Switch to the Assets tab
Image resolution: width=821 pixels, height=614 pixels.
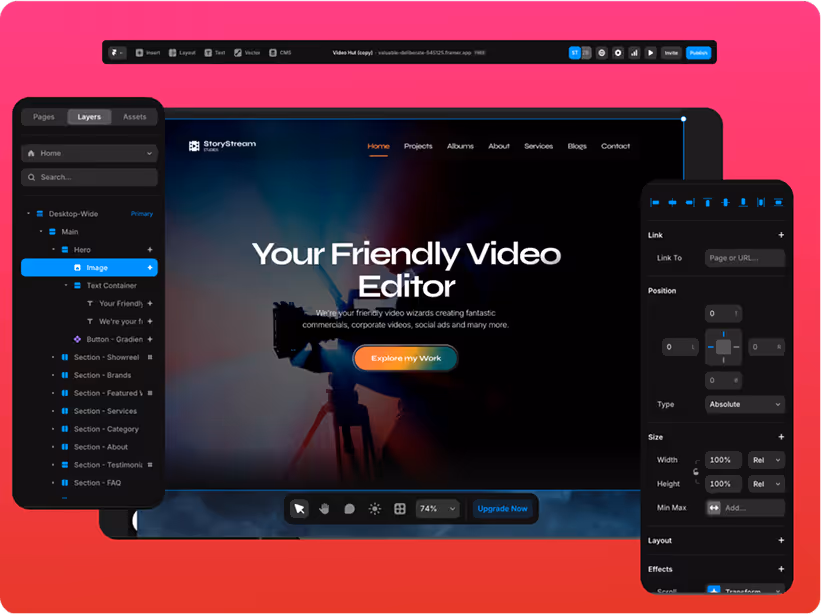pyautogui.click(x=135, y=117)
